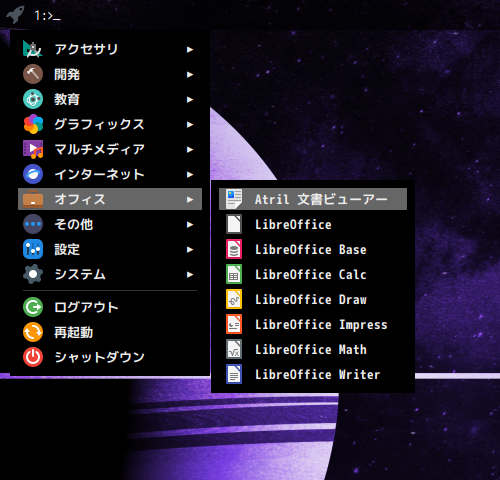The height and width of the screenshot is (480, 500).
Task: Select the オフィス menu category label
Action: point(80,199)
